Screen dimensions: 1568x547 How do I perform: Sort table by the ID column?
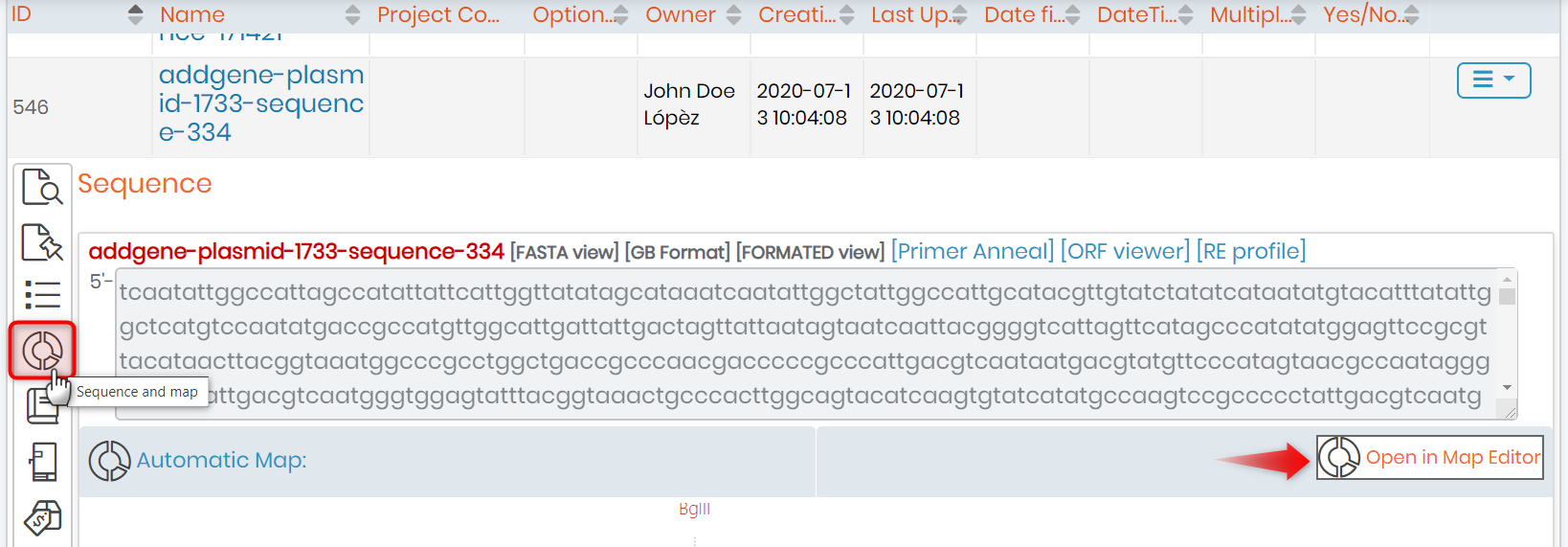[x=135, y=14]
